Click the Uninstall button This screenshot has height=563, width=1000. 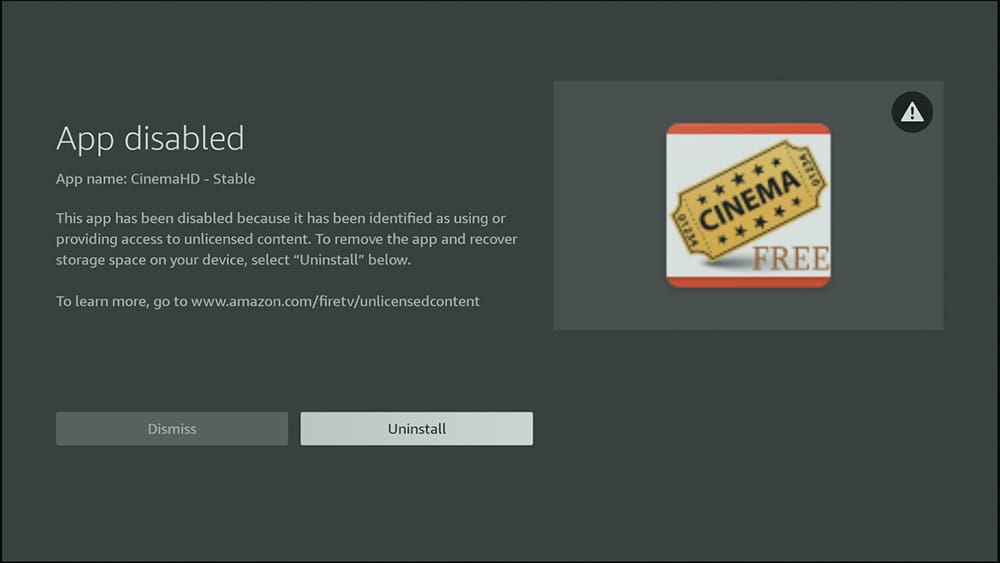416,428
